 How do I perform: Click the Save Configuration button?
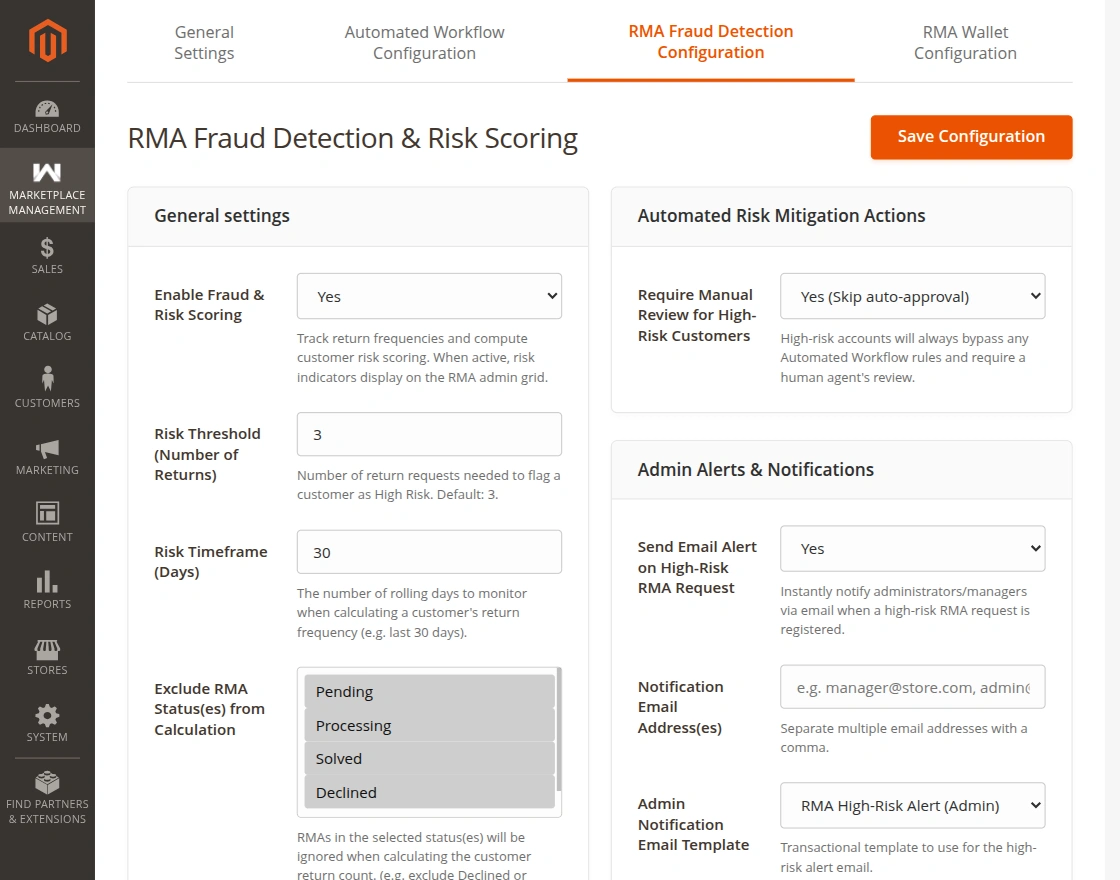(971, 137)
